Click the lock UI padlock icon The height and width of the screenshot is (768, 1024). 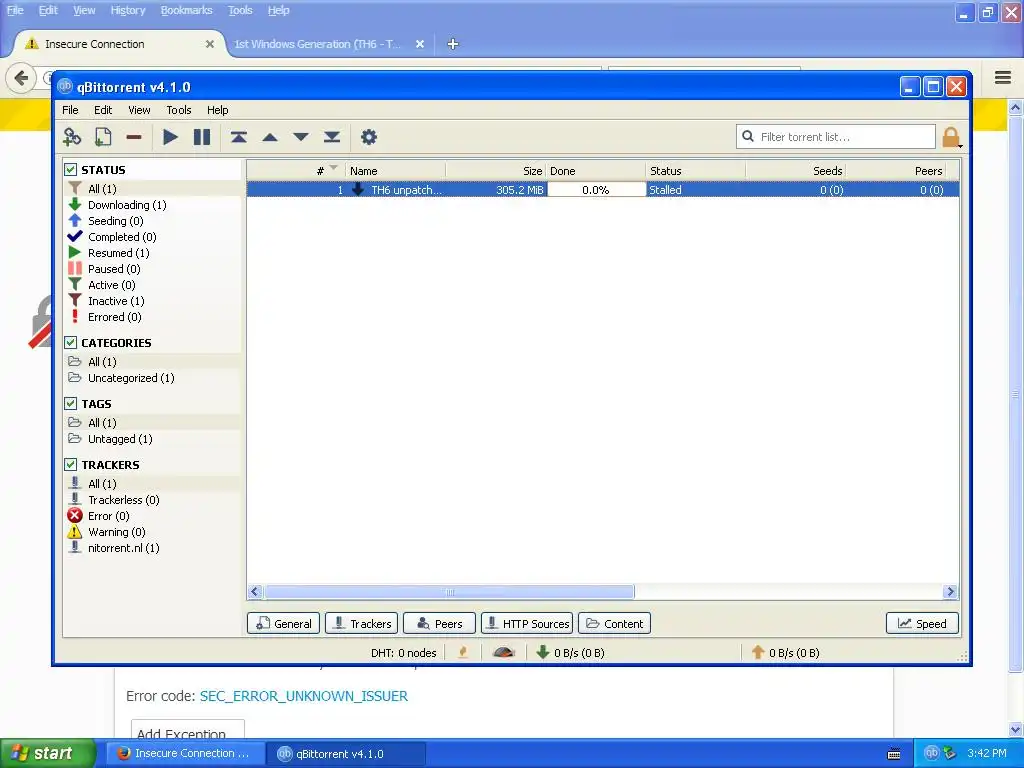(951, 137)
